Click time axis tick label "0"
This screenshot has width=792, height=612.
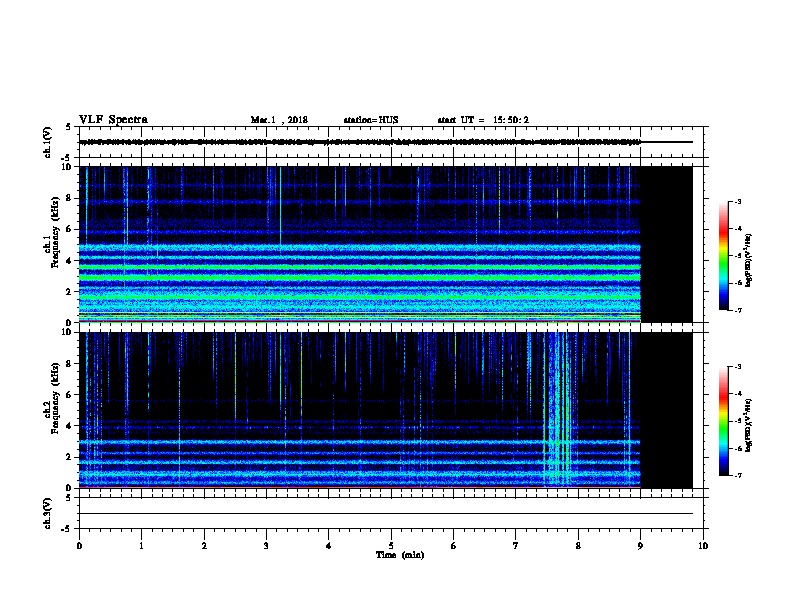(x=79, y=546)
